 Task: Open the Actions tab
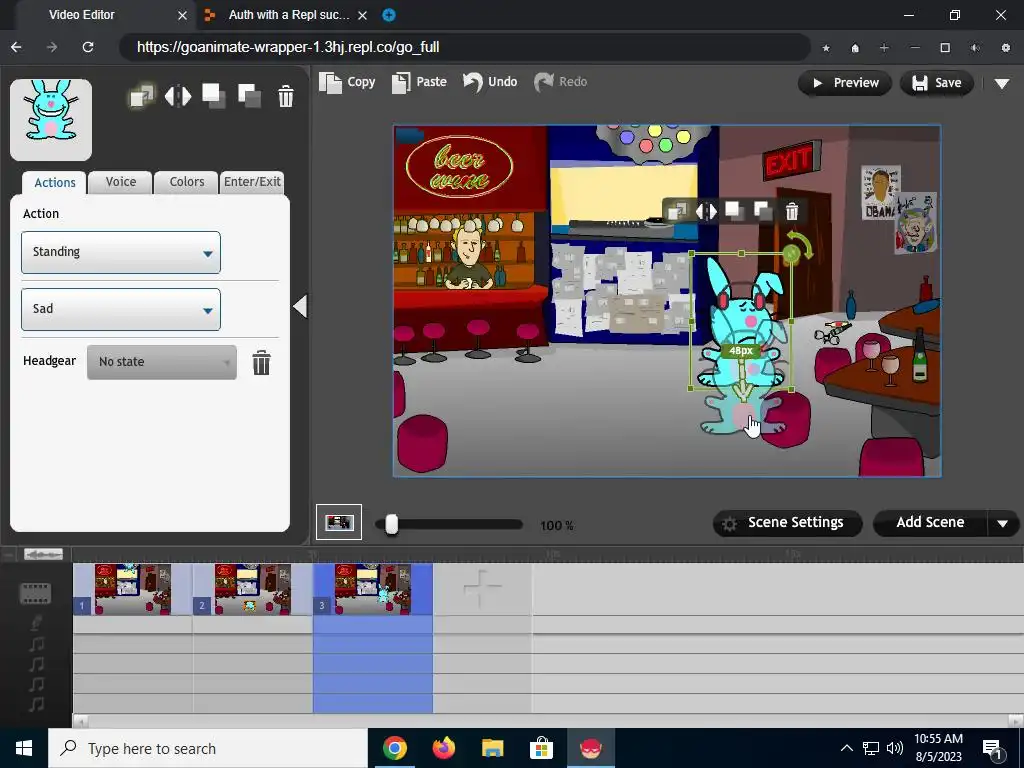pyautogui.click(x=55, y=182)
